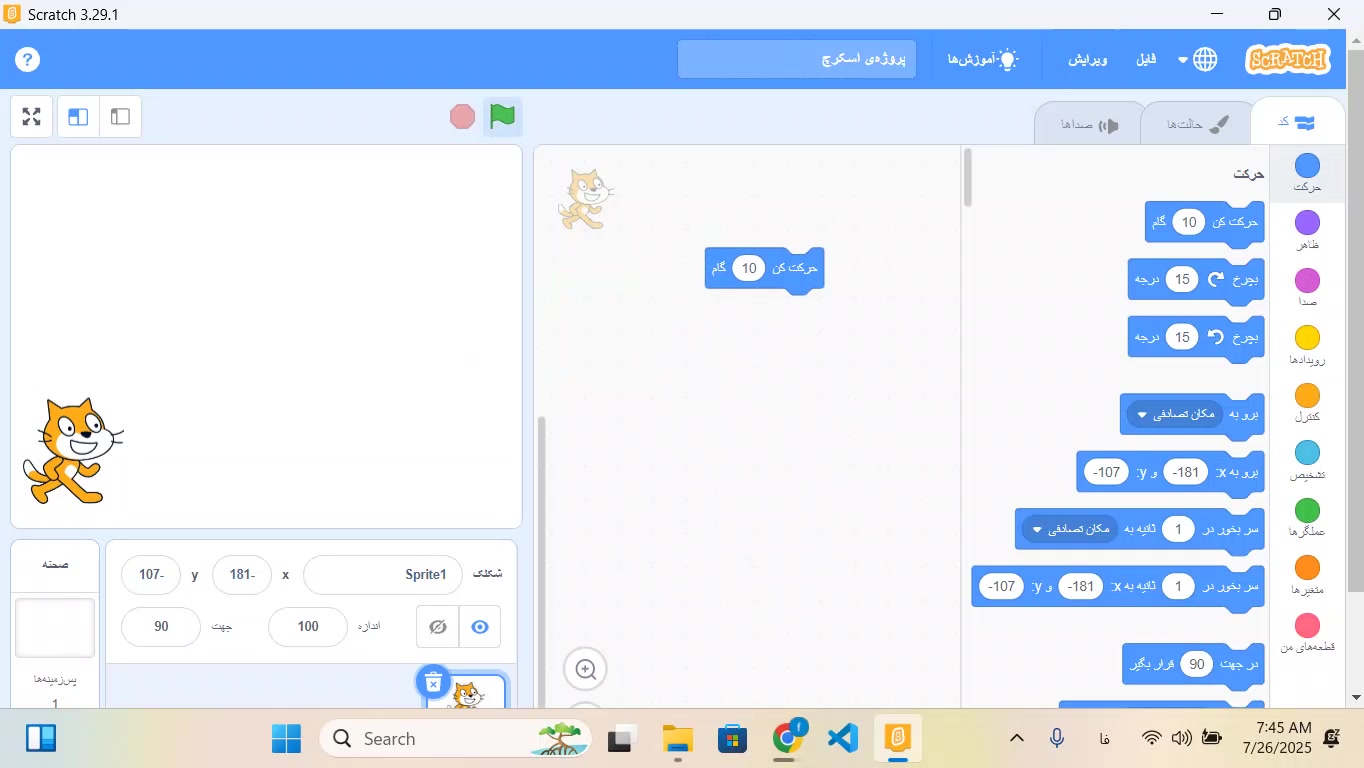The image size is (1364, 768).
Task: Click the sprite size field showing 100
Action: (308, 627)
